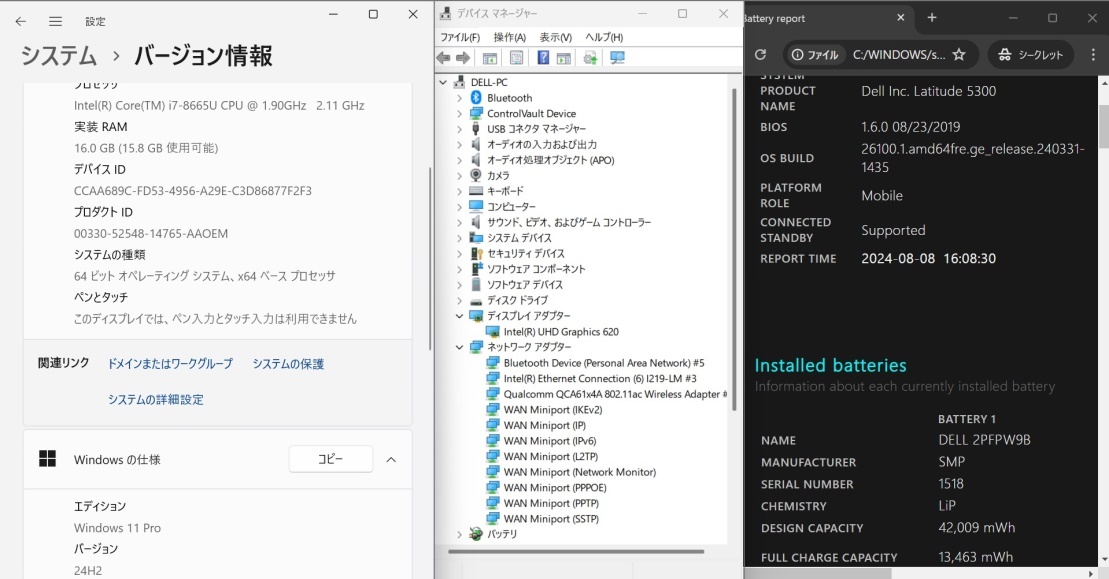The width and height of the screenshot is (1109, 579).
Task: Click the ソフトウェア デバイス icon in the tree
Action: coord(476,284)
